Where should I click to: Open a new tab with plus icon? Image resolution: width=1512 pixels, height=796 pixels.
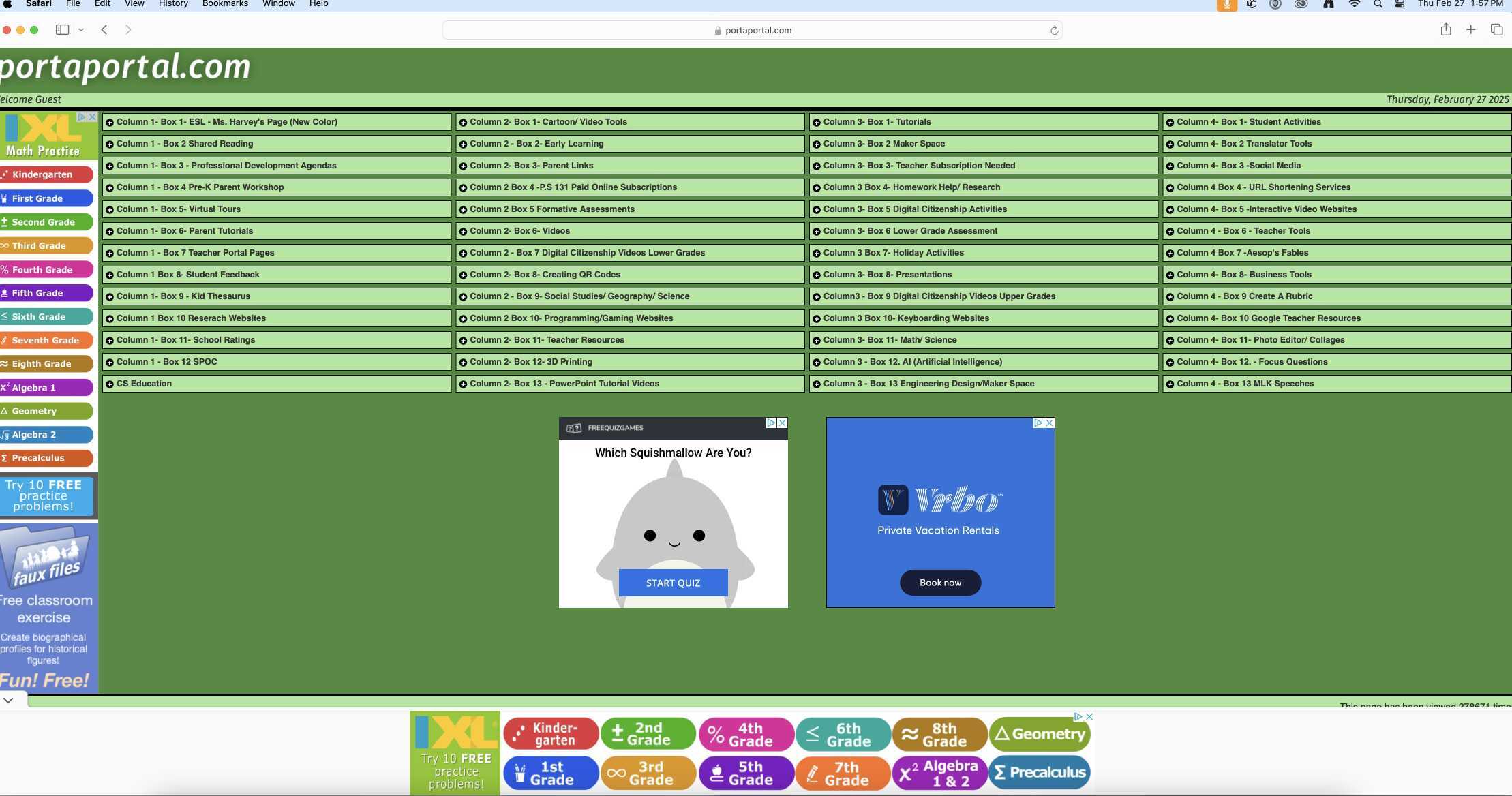(x=1470, y=30)
